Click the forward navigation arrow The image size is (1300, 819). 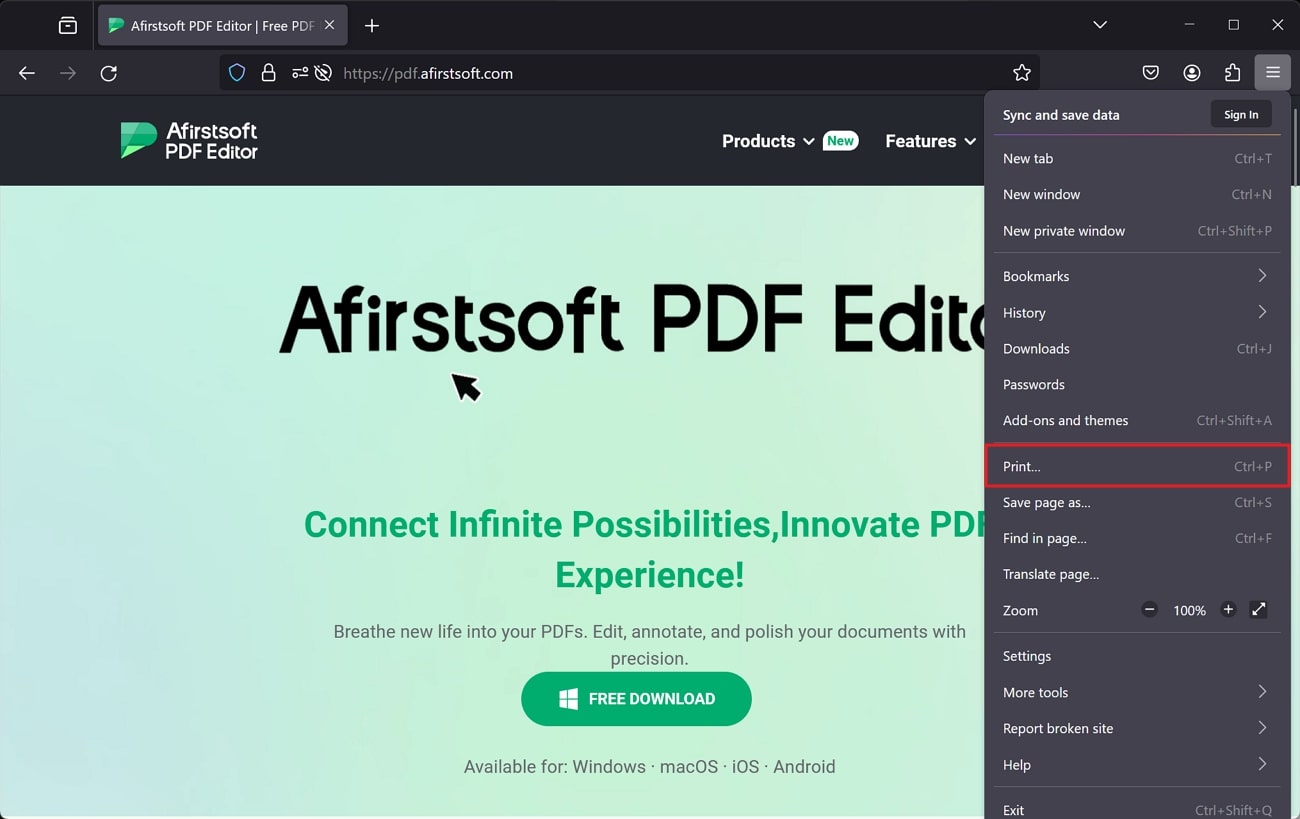pos(68,73)
